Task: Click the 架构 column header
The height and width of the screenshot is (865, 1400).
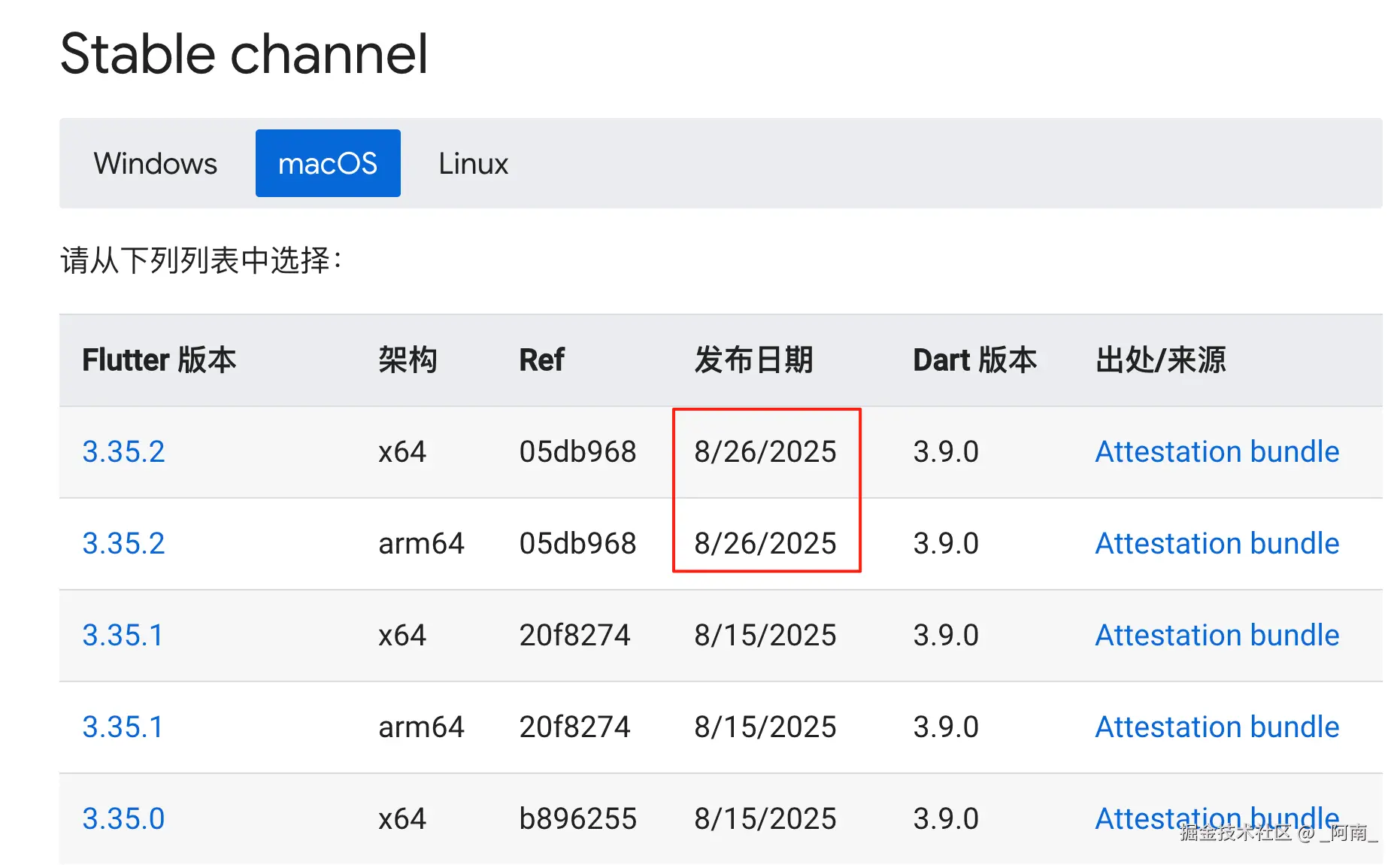Action: click(x=408, y=360)
